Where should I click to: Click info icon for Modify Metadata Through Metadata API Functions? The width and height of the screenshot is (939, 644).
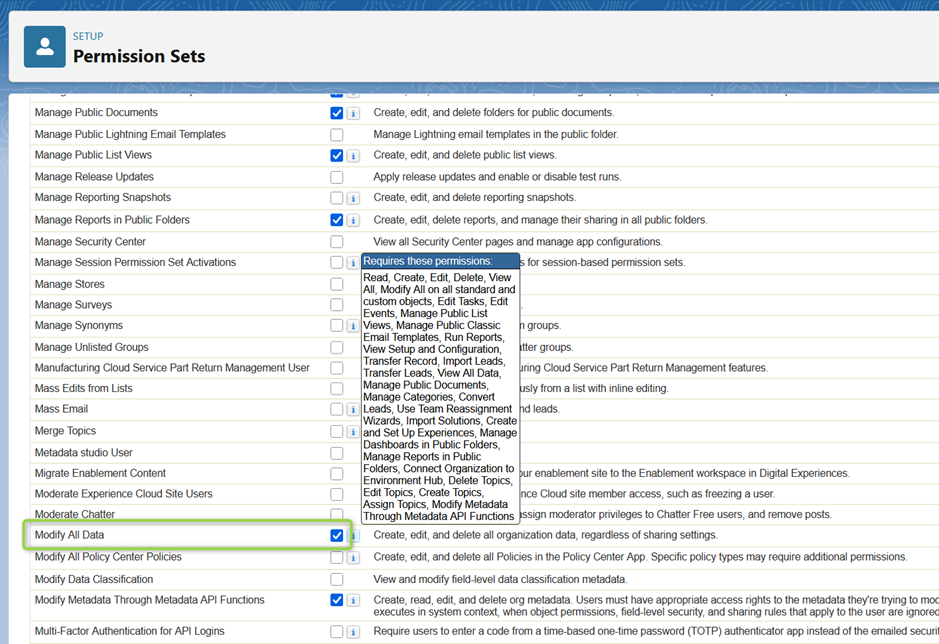click(x=353, y=601)
